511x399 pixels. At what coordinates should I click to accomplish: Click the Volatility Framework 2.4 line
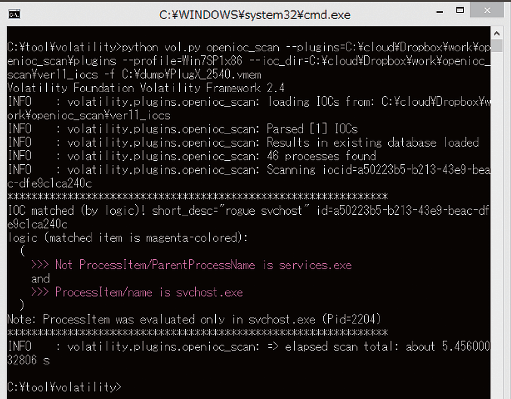[x=146, y=88]
